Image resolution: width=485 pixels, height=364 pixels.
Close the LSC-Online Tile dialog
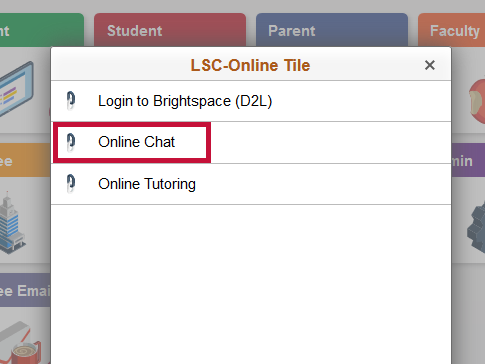click(430, 65)
